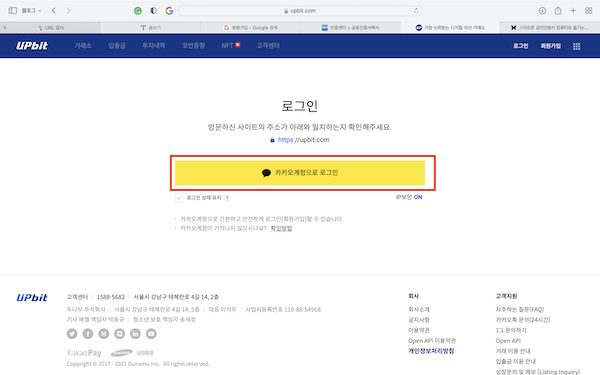
Task: Switch to the Google 검색 tab
Action: [x=250, y=28]
